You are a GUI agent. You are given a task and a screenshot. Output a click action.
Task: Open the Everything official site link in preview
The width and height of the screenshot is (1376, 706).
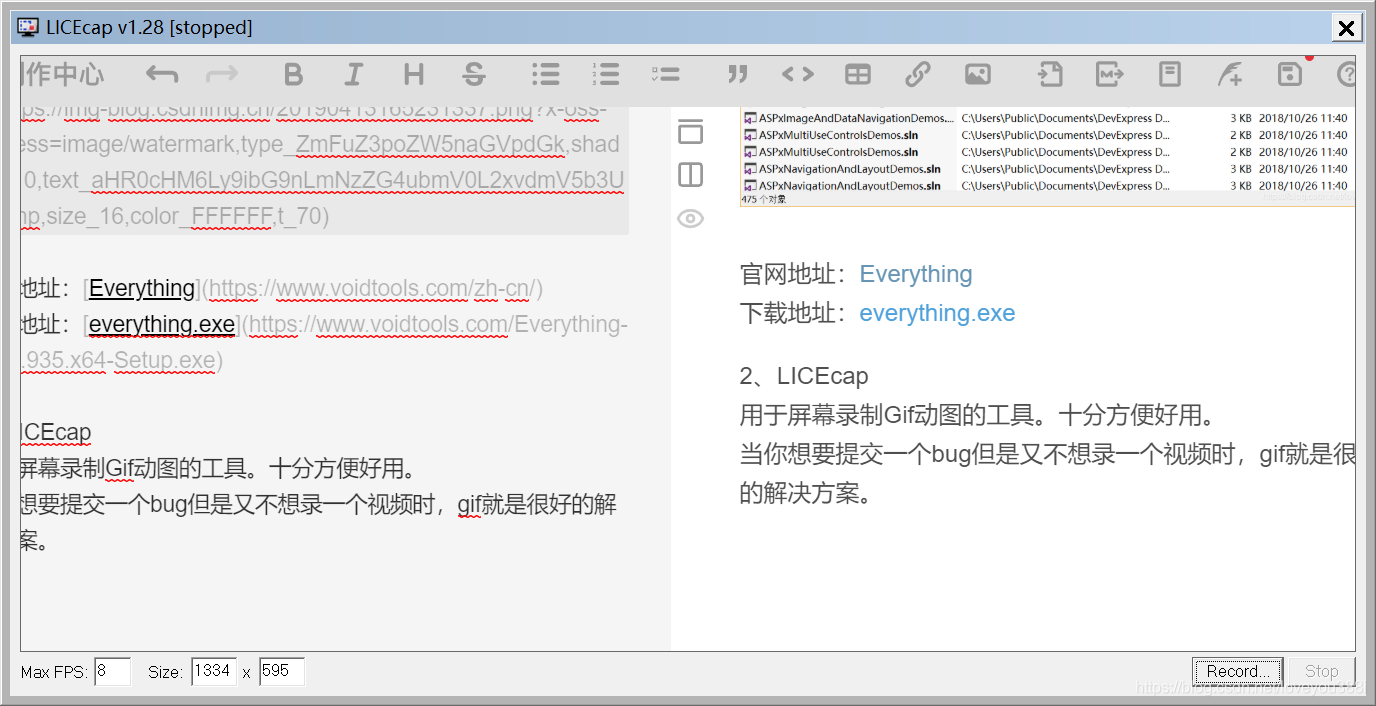(916, 274)
